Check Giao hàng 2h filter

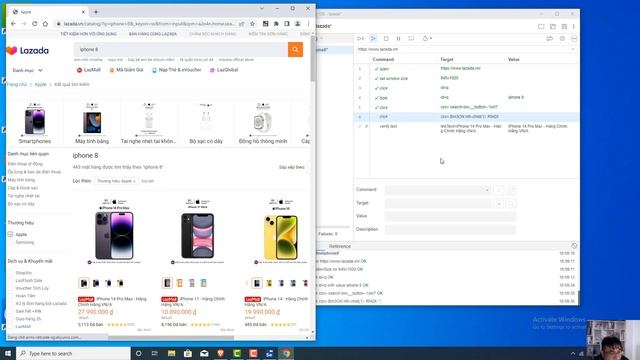[11, 319]
